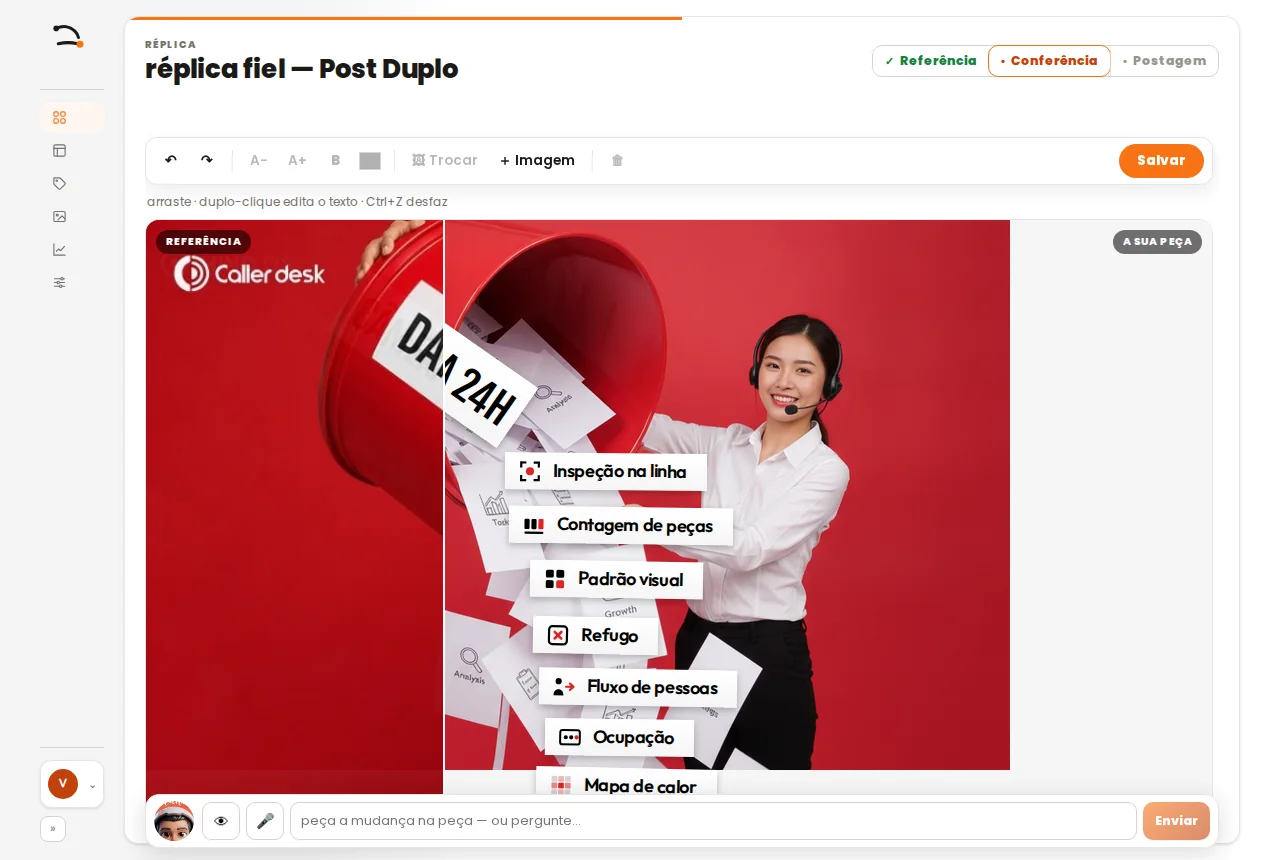Switch to the Postagem step tab
1280x860 pixels.
click(1165, 61)
